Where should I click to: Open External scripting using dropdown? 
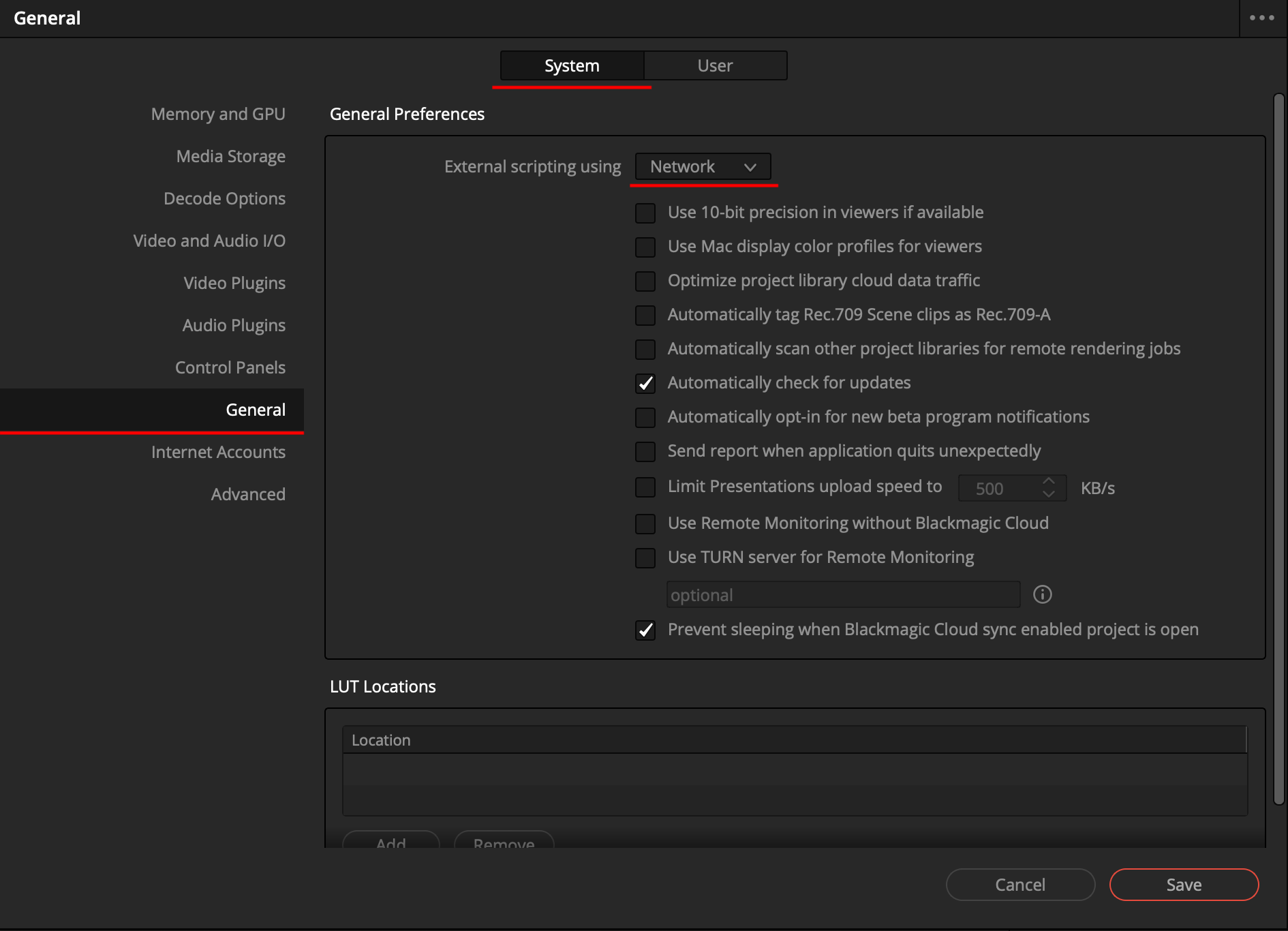(x=703, y=166)
